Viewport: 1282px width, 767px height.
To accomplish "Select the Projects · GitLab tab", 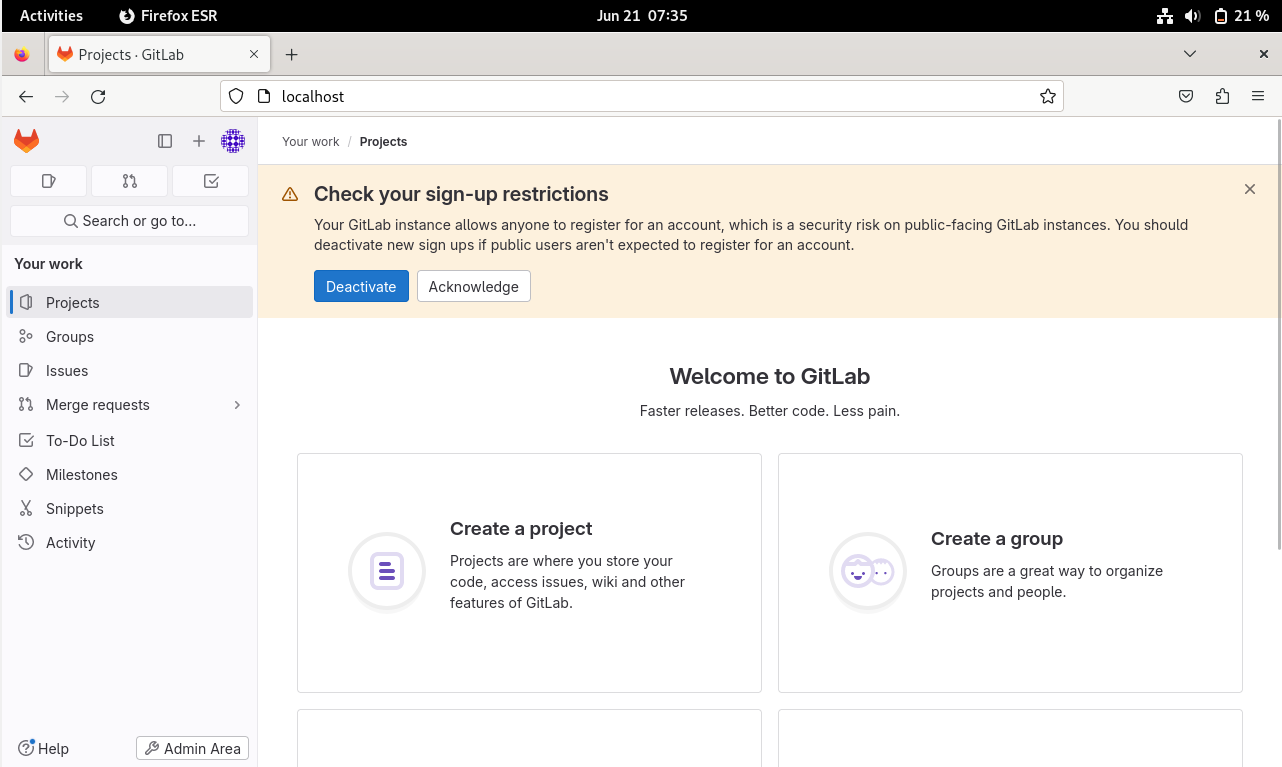I will [x=159, y=54].
